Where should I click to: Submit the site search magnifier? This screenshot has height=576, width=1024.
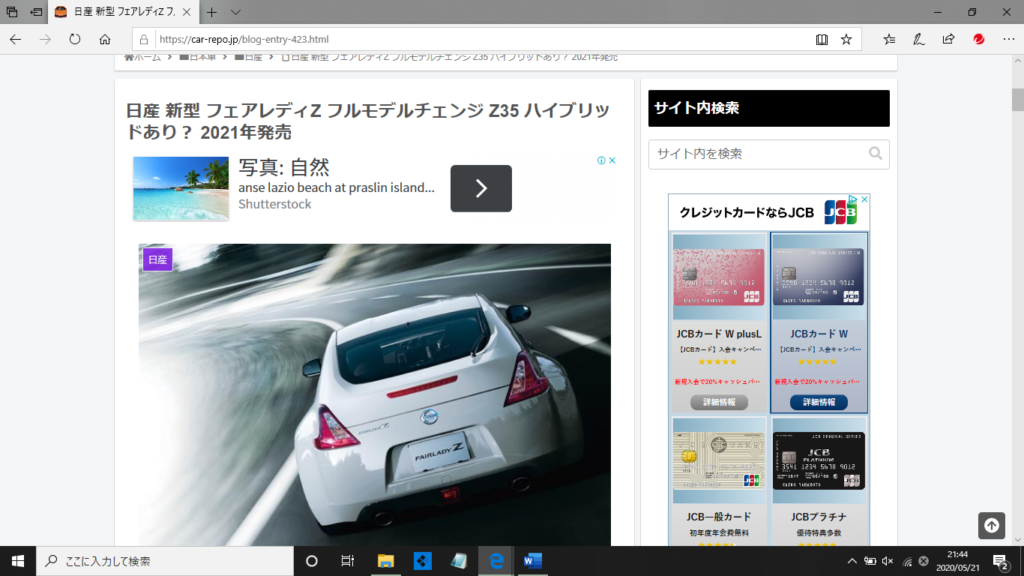coord(876,154)
